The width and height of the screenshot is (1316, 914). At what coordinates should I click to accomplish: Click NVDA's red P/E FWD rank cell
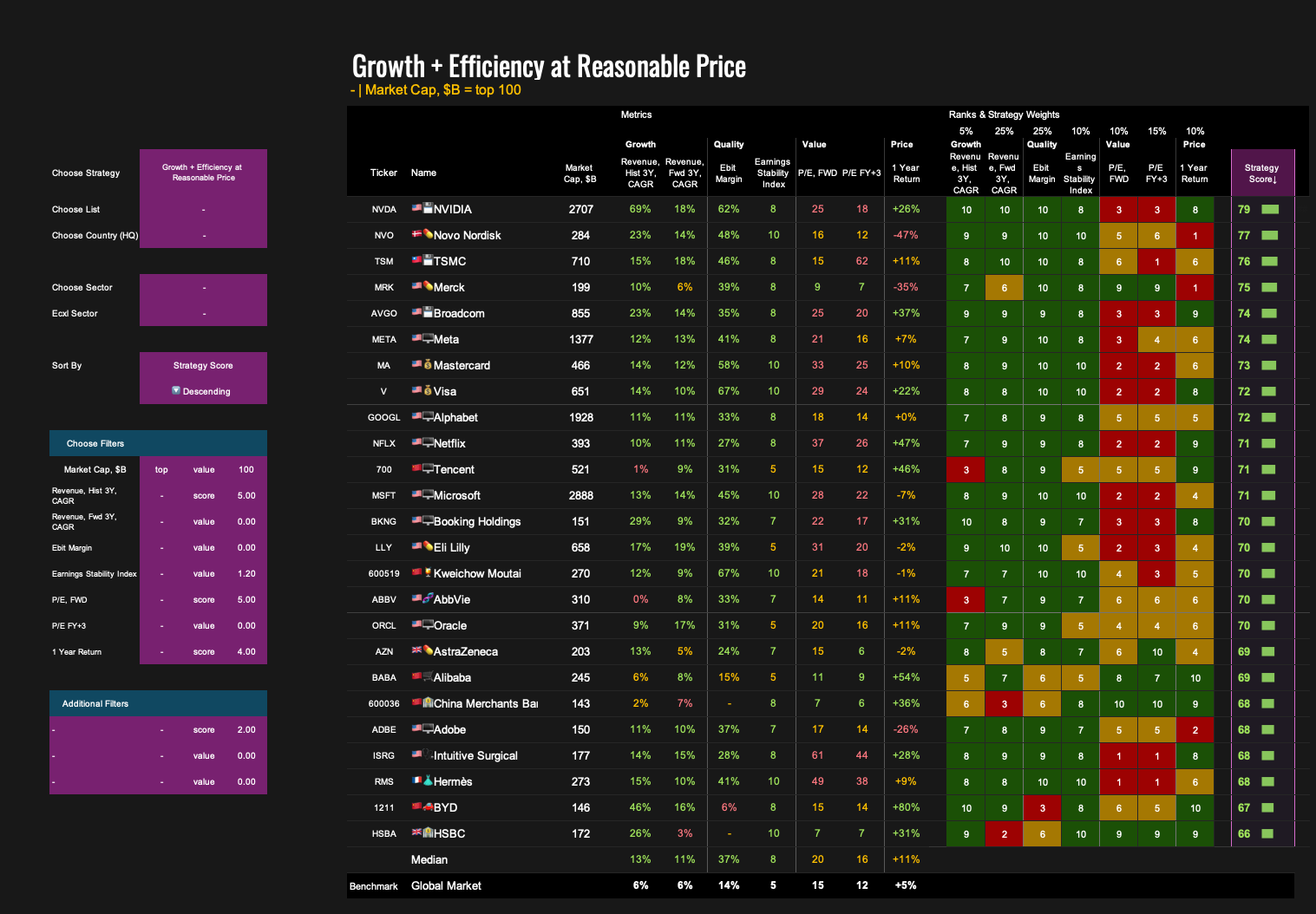(1119, 209)
